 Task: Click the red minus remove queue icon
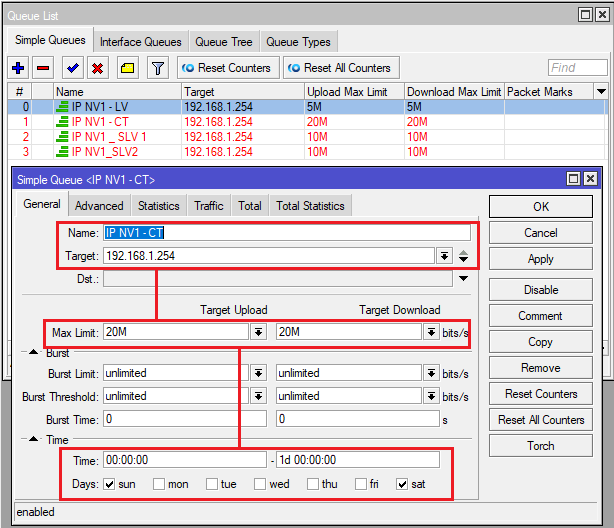43,68
